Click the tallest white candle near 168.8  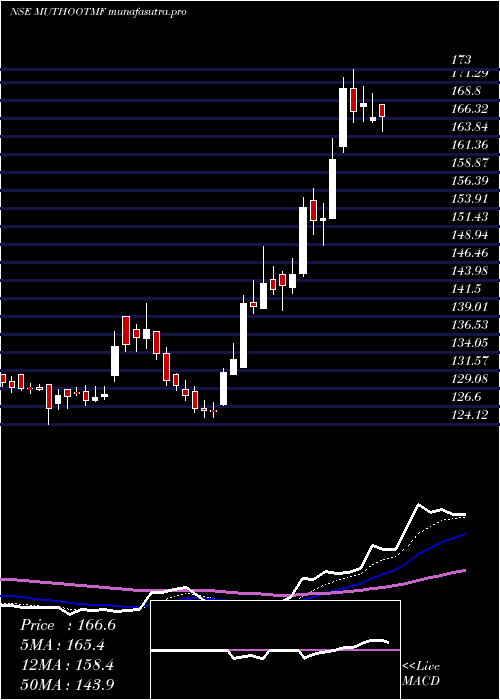[343, 117]
